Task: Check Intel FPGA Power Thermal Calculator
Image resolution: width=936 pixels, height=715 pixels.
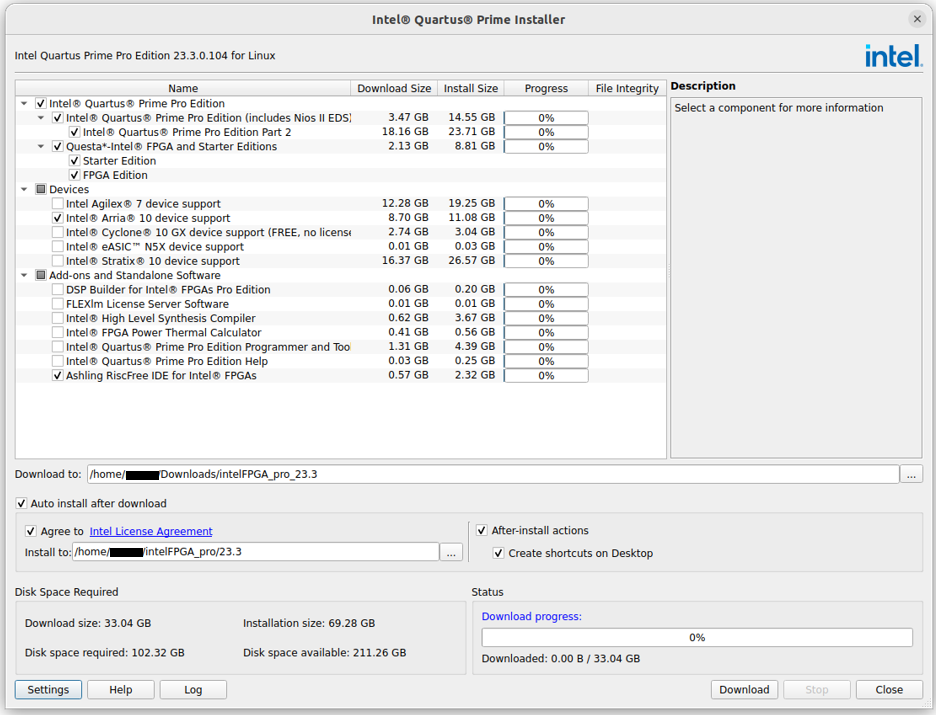Action: click(57, 332)
